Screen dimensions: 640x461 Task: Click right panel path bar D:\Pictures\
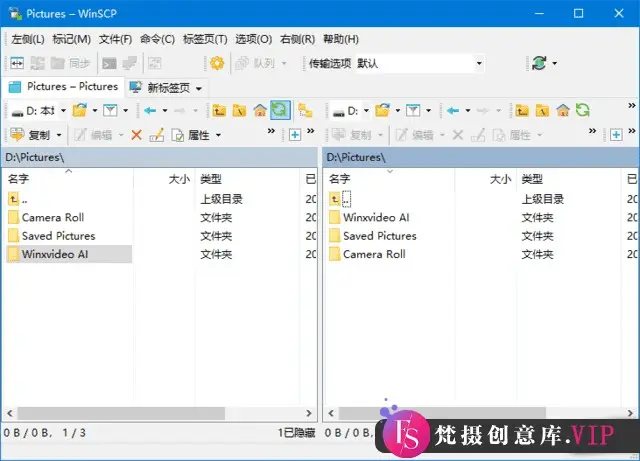coord(482,157)
